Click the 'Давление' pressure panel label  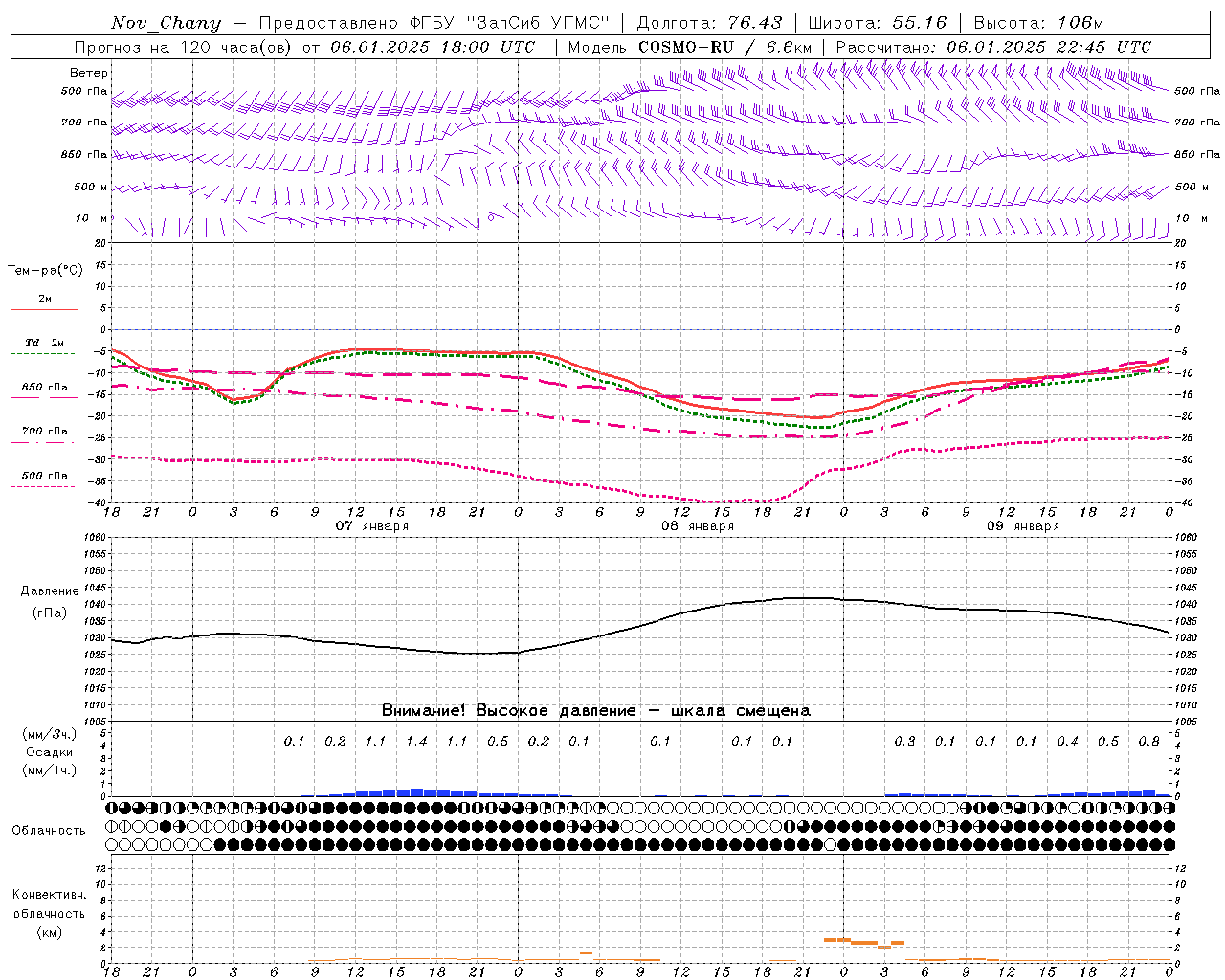[50, 591]
